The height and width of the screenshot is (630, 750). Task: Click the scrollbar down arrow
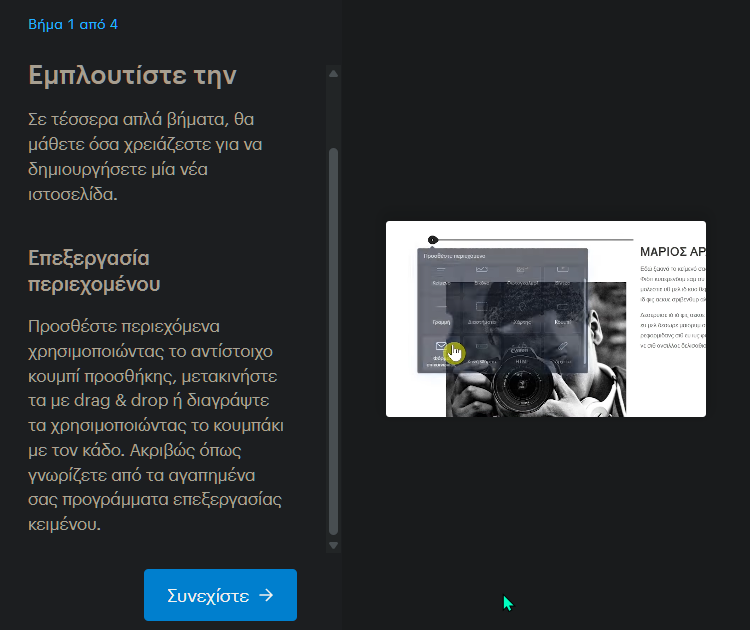click(x=333, y=545)
